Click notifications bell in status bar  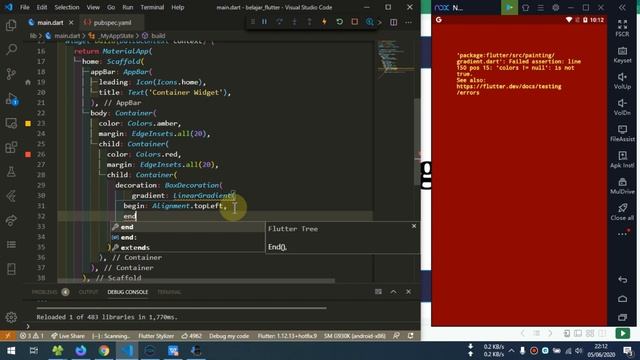[411, 336]
